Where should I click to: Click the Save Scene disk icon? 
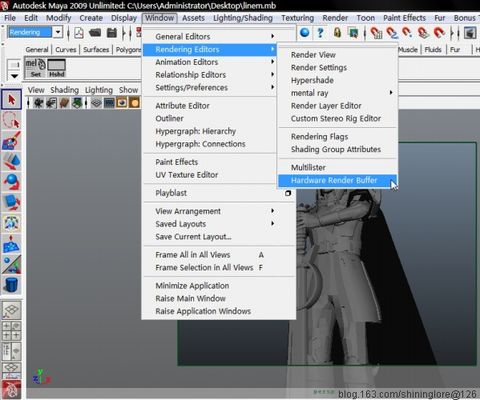(x=112, y=33)
